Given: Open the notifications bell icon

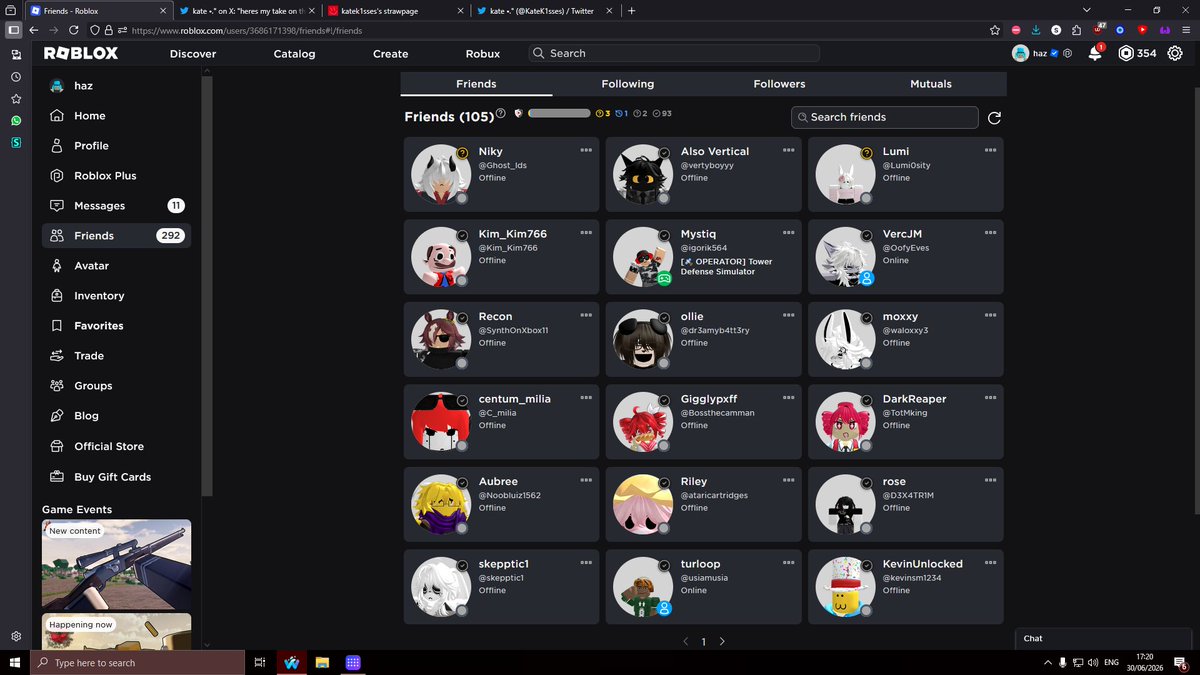Looking at the screenshot, I should [1095, 54].
